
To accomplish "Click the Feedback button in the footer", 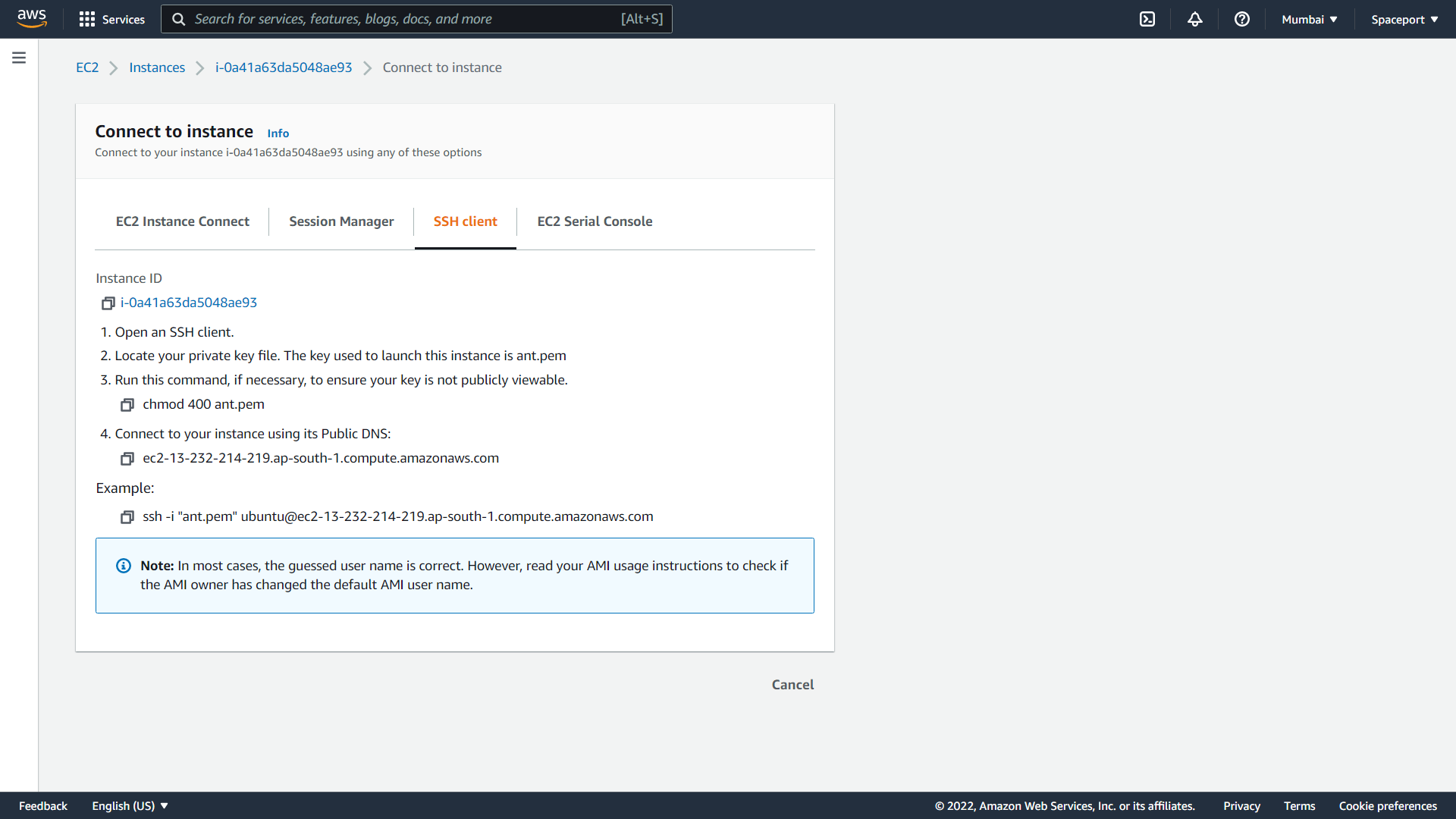I will click(43, 805).
